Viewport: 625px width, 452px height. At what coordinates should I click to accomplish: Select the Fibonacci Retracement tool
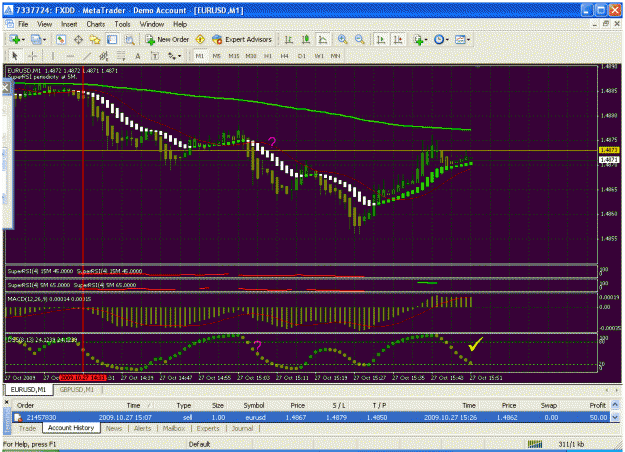pyautogui.click(x=121, y=56)
